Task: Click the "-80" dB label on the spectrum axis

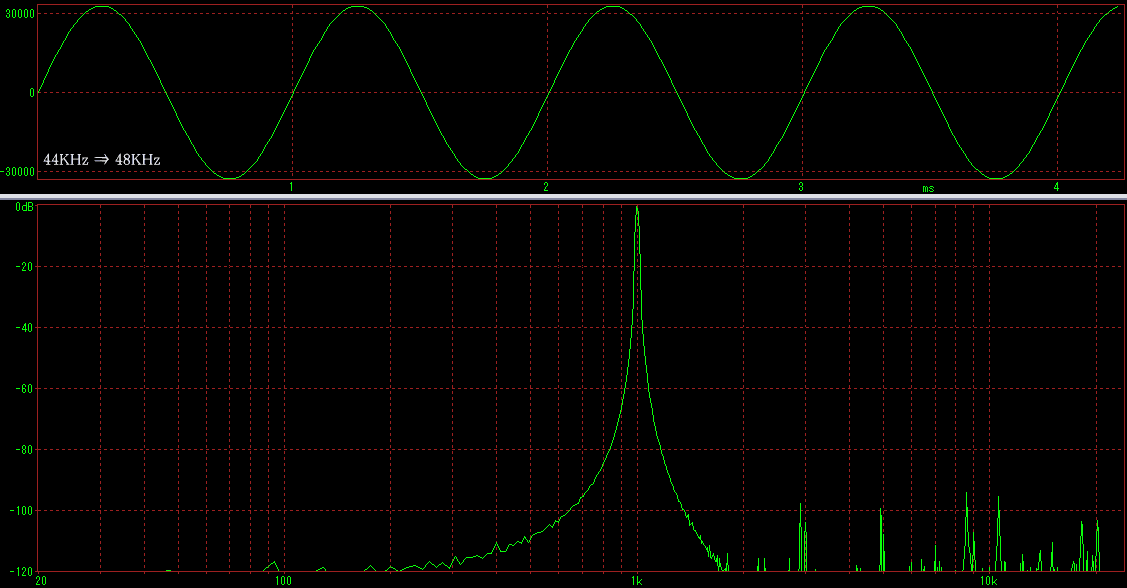Action: point(24,450)
